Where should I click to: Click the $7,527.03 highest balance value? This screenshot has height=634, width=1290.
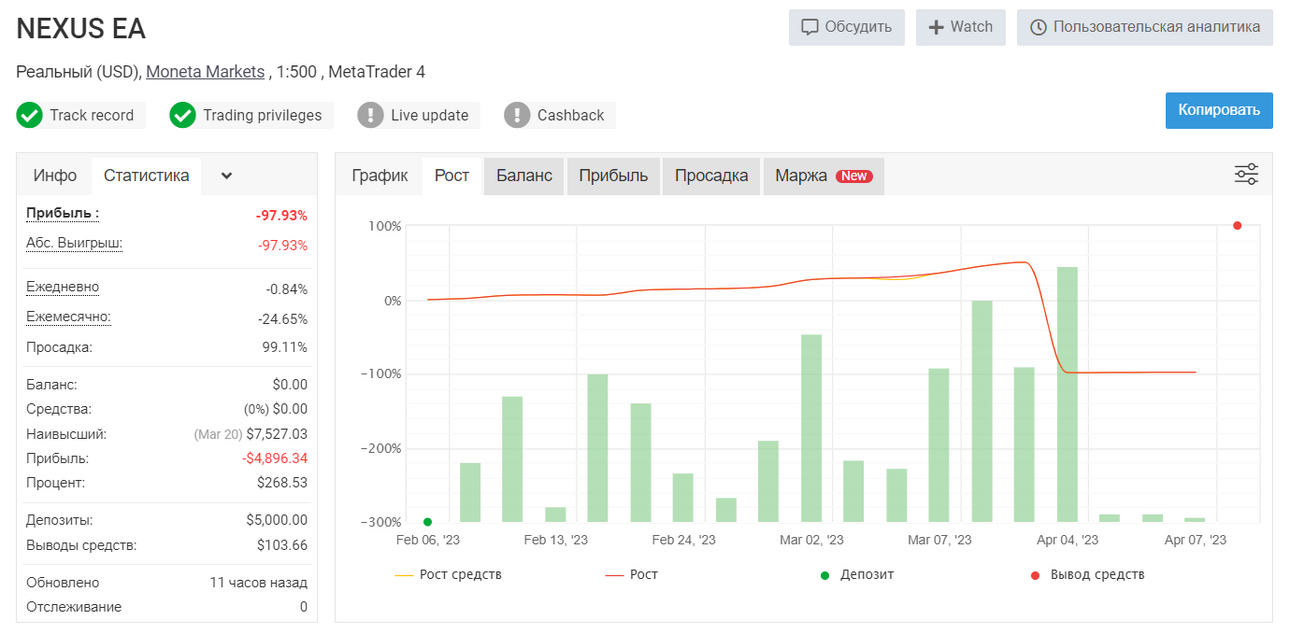[275, 434]
